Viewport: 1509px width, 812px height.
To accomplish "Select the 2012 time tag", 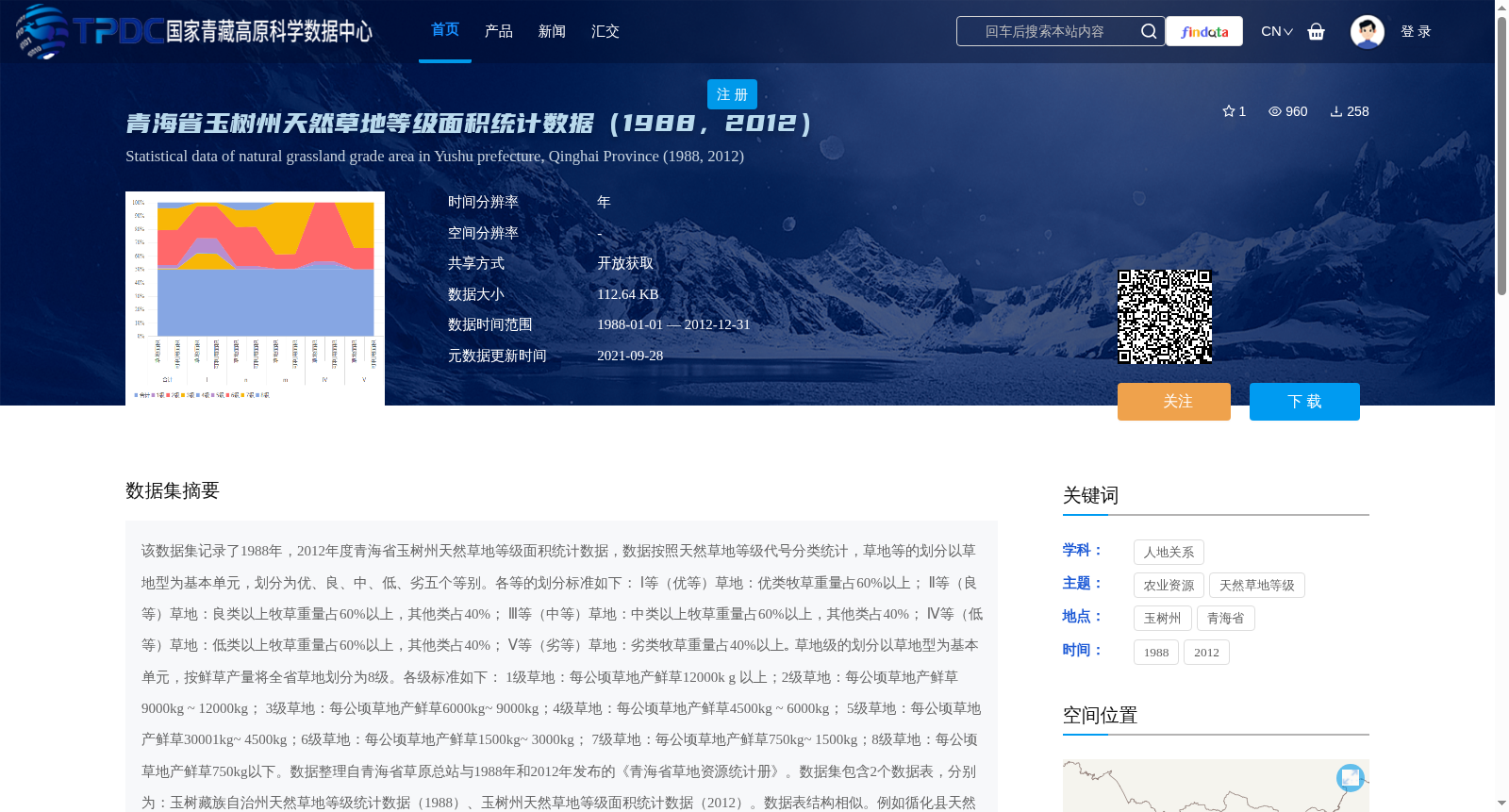I will (1206, 653).
